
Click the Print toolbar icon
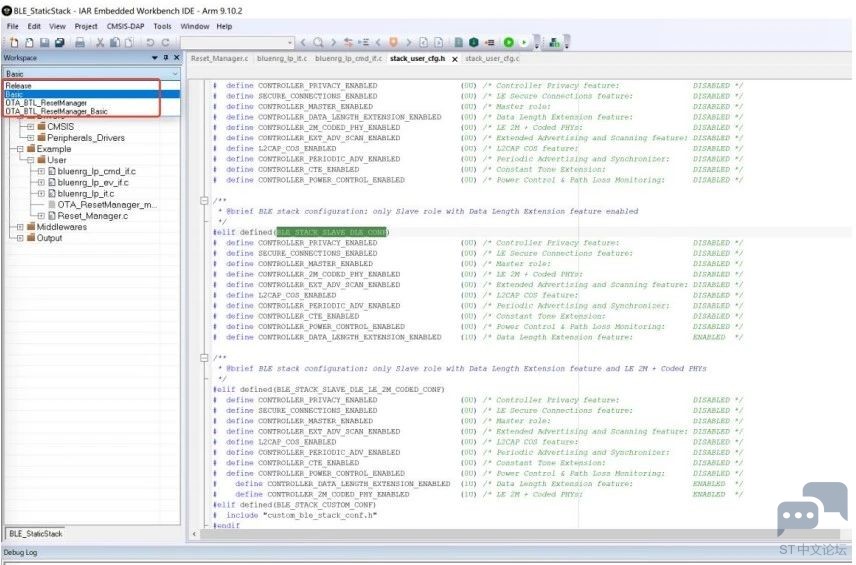pos(80,43)
